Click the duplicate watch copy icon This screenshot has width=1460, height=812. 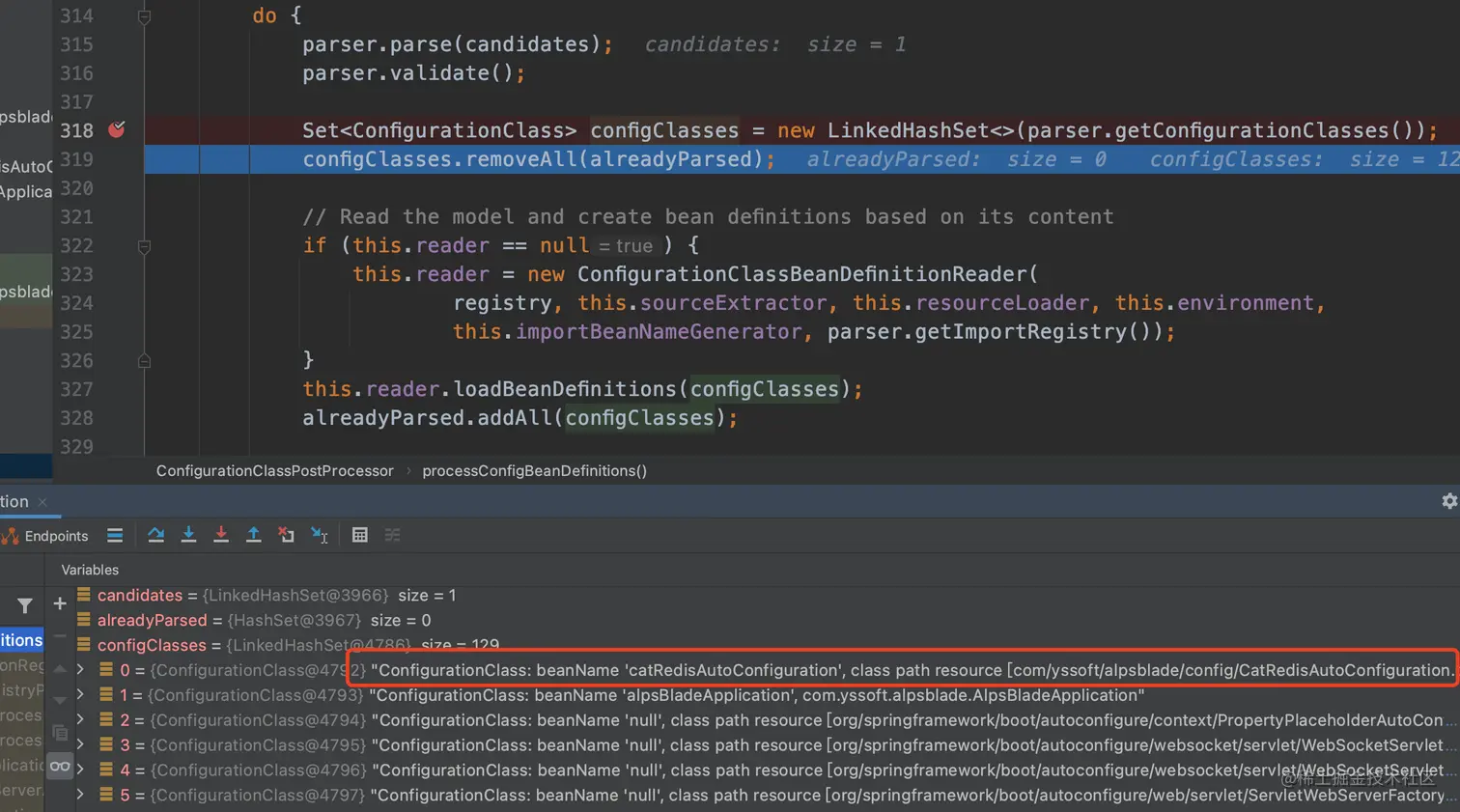60,733
